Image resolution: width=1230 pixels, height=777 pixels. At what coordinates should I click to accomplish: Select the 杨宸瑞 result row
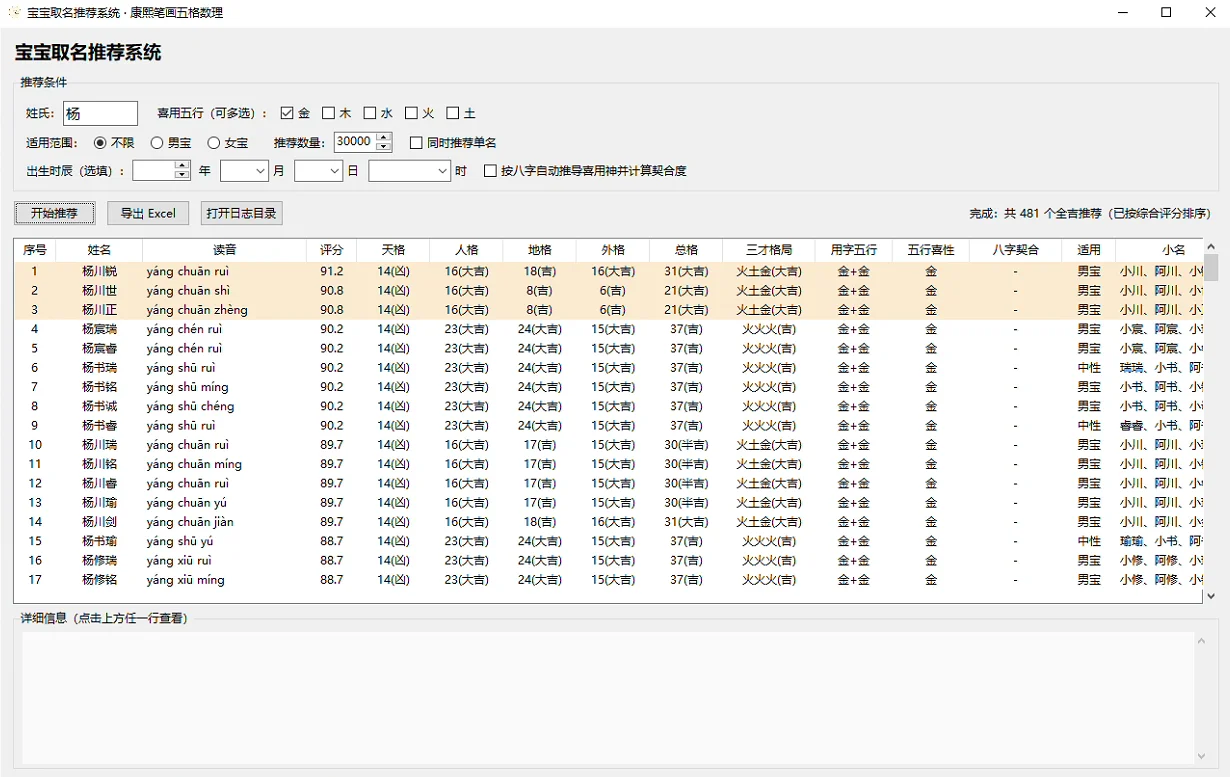[608, 329]
